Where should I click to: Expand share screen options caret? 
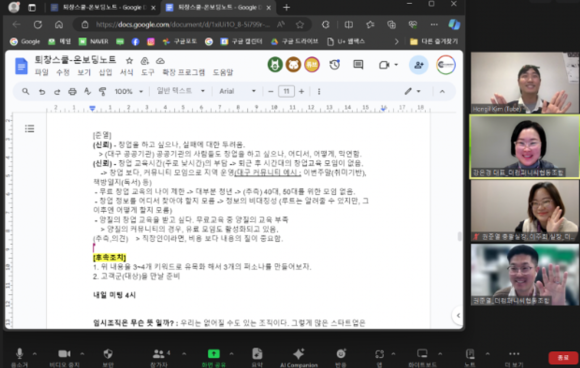[x=231, y=354]
